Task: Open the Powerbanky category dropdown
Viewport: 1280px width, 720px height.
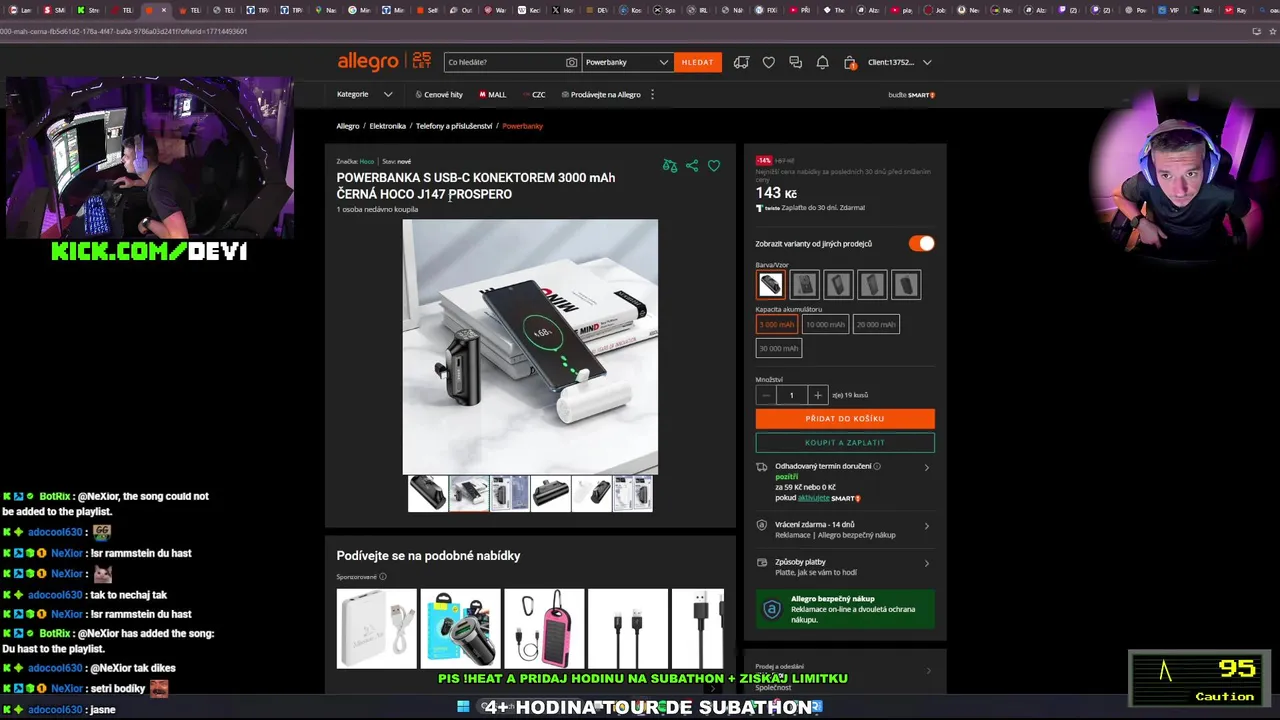Action: pos(627,62)
